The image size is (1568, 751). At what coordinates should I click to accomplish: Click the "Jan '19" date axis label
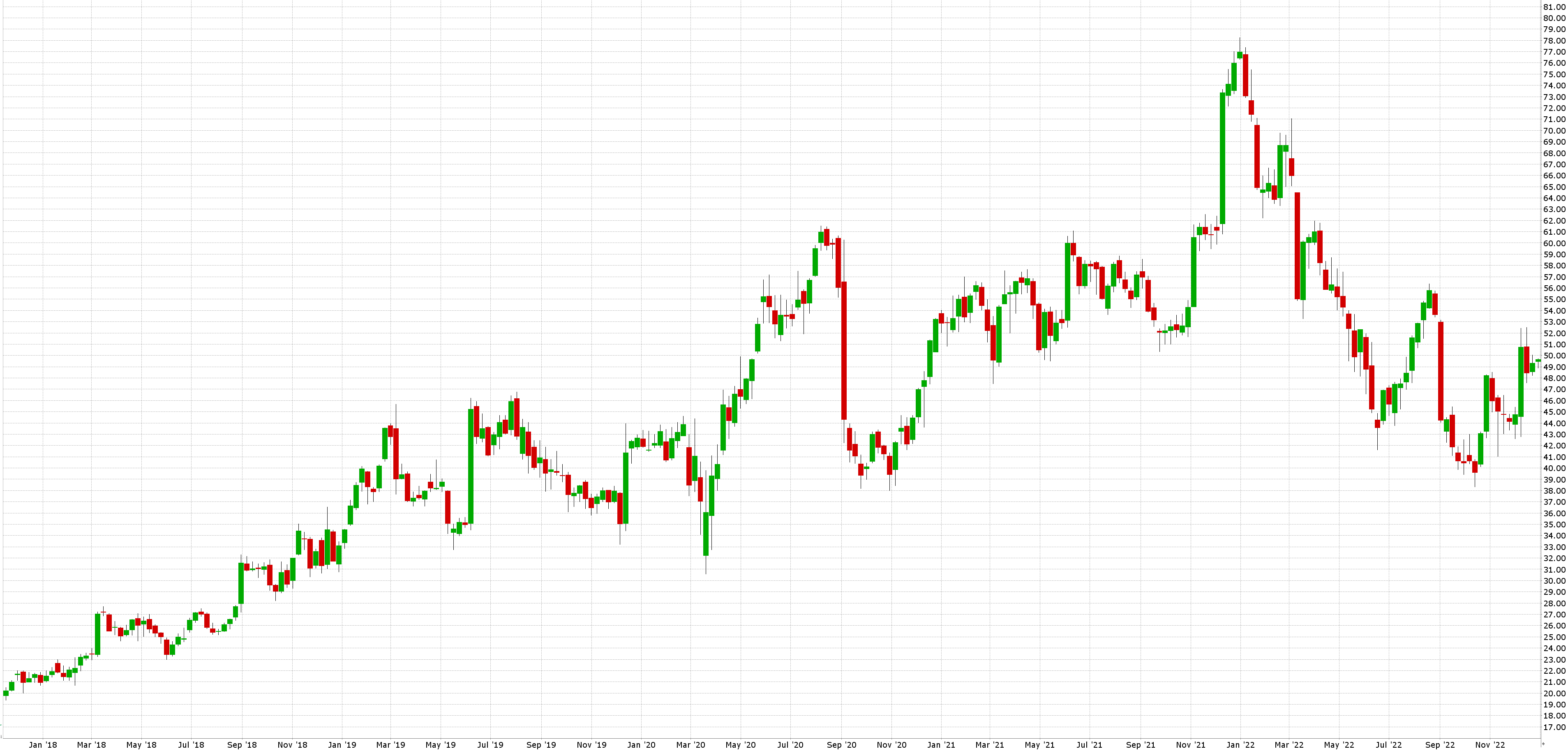342,745
